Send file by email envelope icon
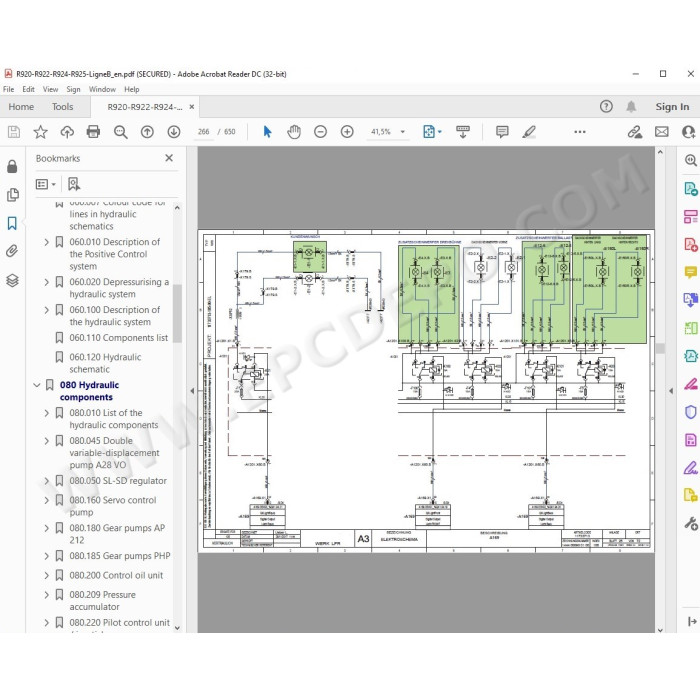The height and width of the screenshot is (700, 700). click(662, 132)
